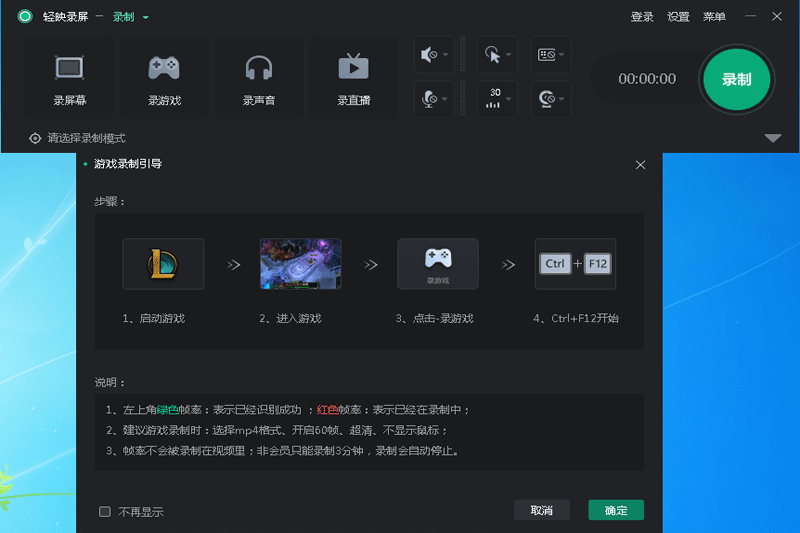
Task: Click the mouse cursor effect icon
Action: (x=492, y=55)
